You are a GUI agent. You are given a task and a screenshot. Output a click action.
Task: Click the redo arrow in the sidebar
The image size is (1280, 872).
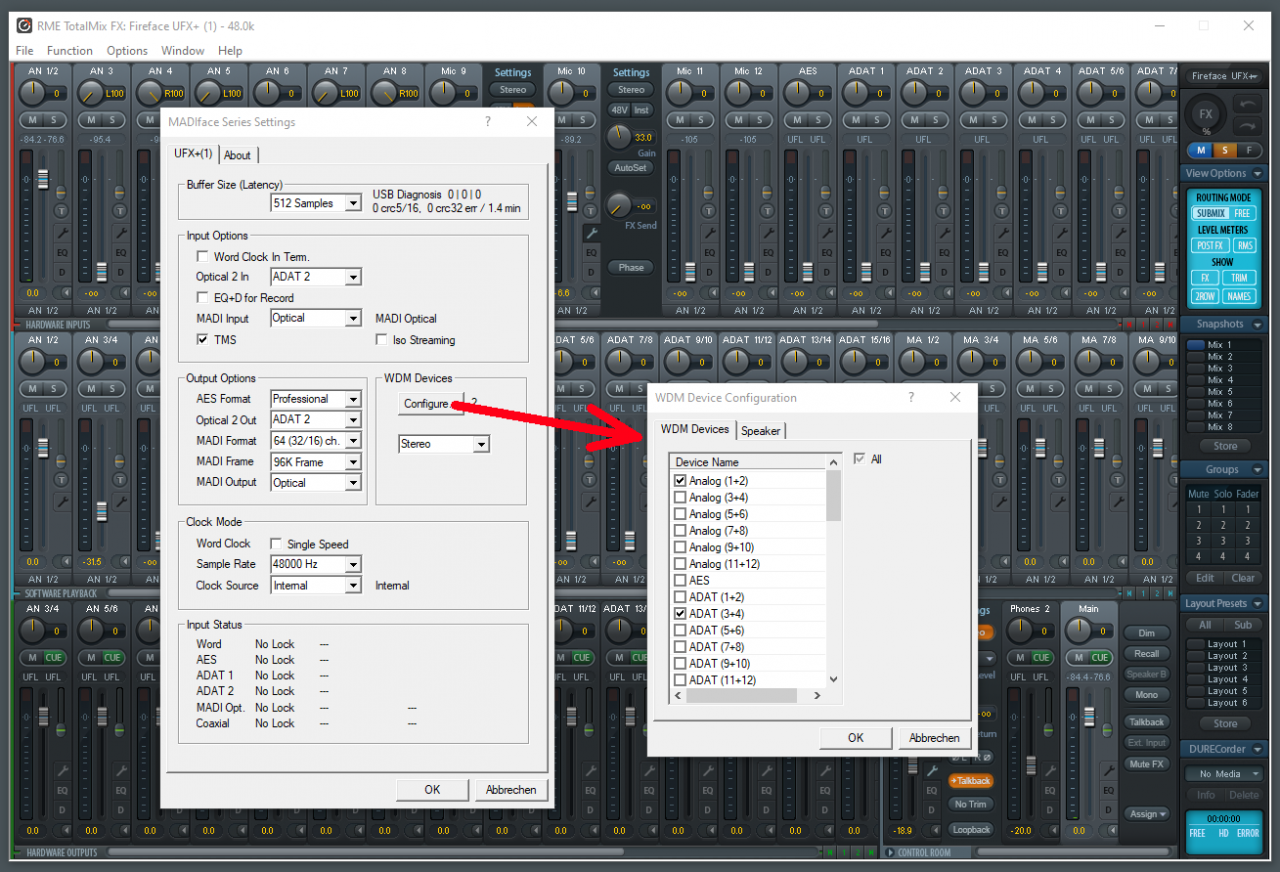coord(1246,126)
